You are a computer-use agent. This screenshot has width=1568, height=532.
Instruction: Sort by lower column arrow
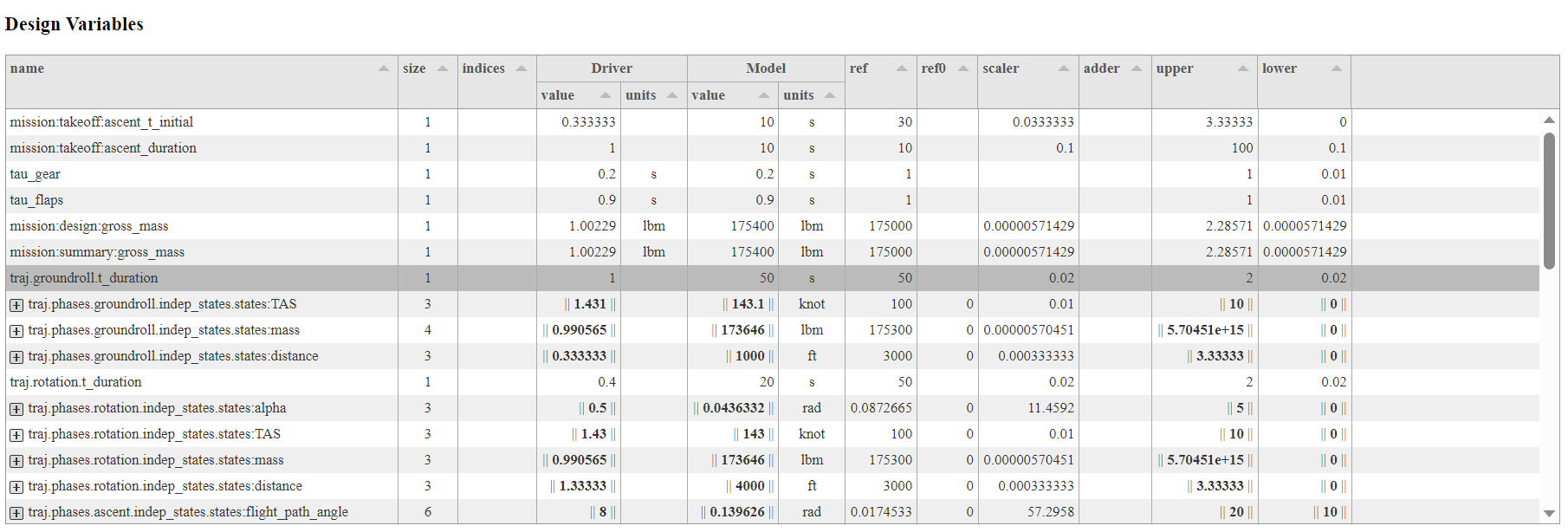click(x=1337, y=68)
